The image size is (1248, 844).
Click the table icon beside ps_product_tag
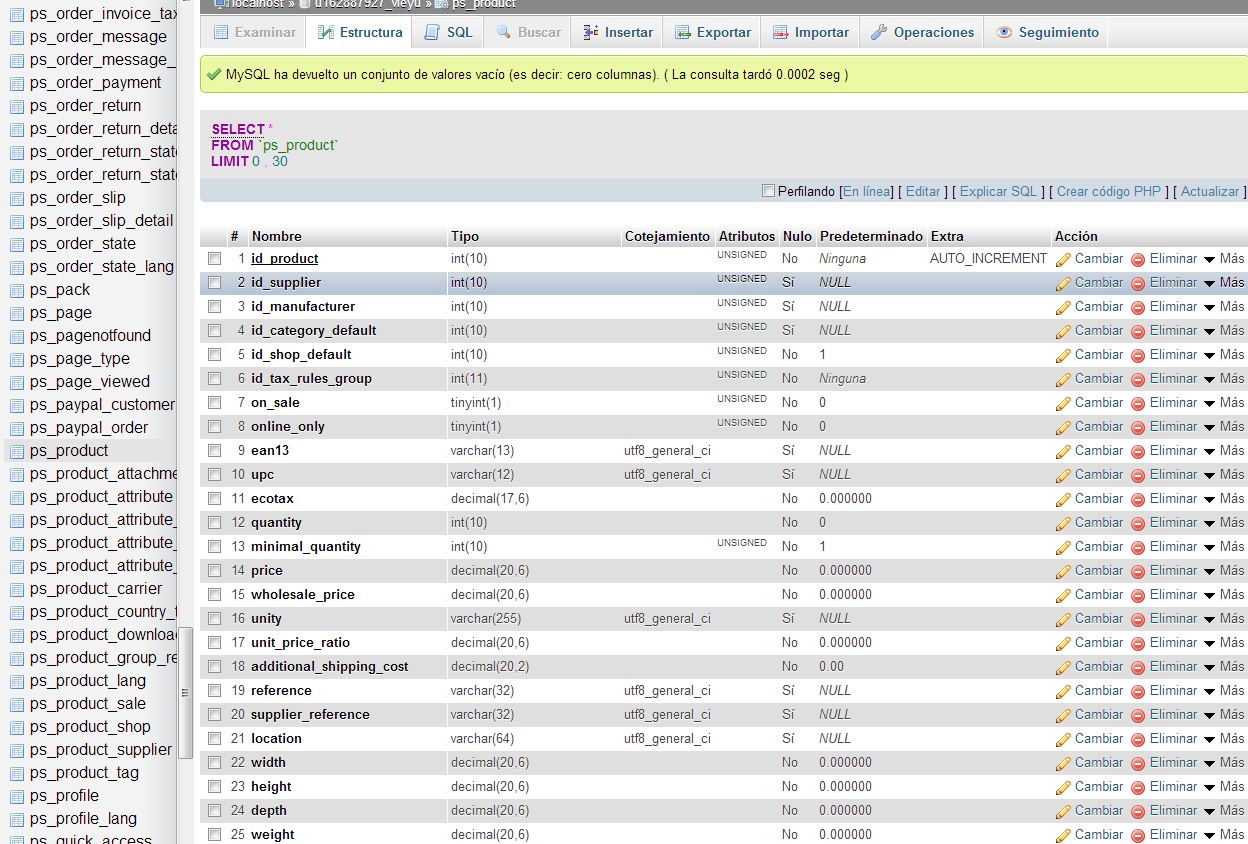[16, 773]
